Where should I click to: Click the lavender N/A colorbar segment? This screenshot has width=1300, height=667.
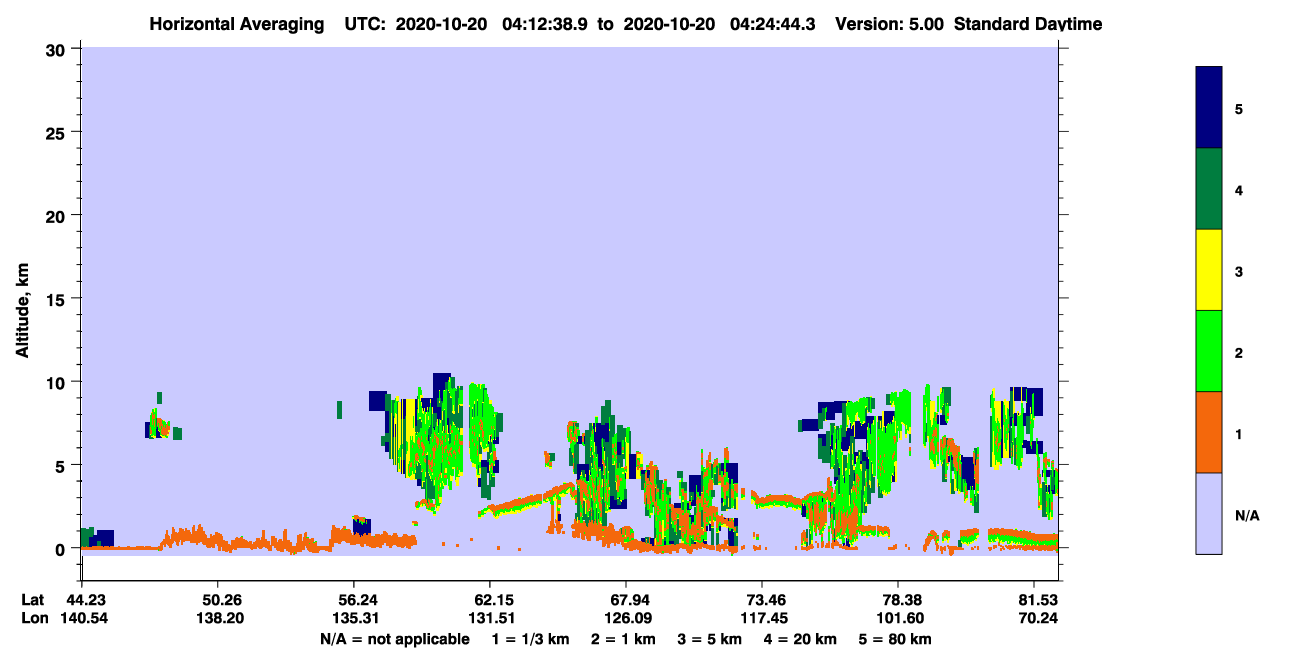tap(1209, 513)
